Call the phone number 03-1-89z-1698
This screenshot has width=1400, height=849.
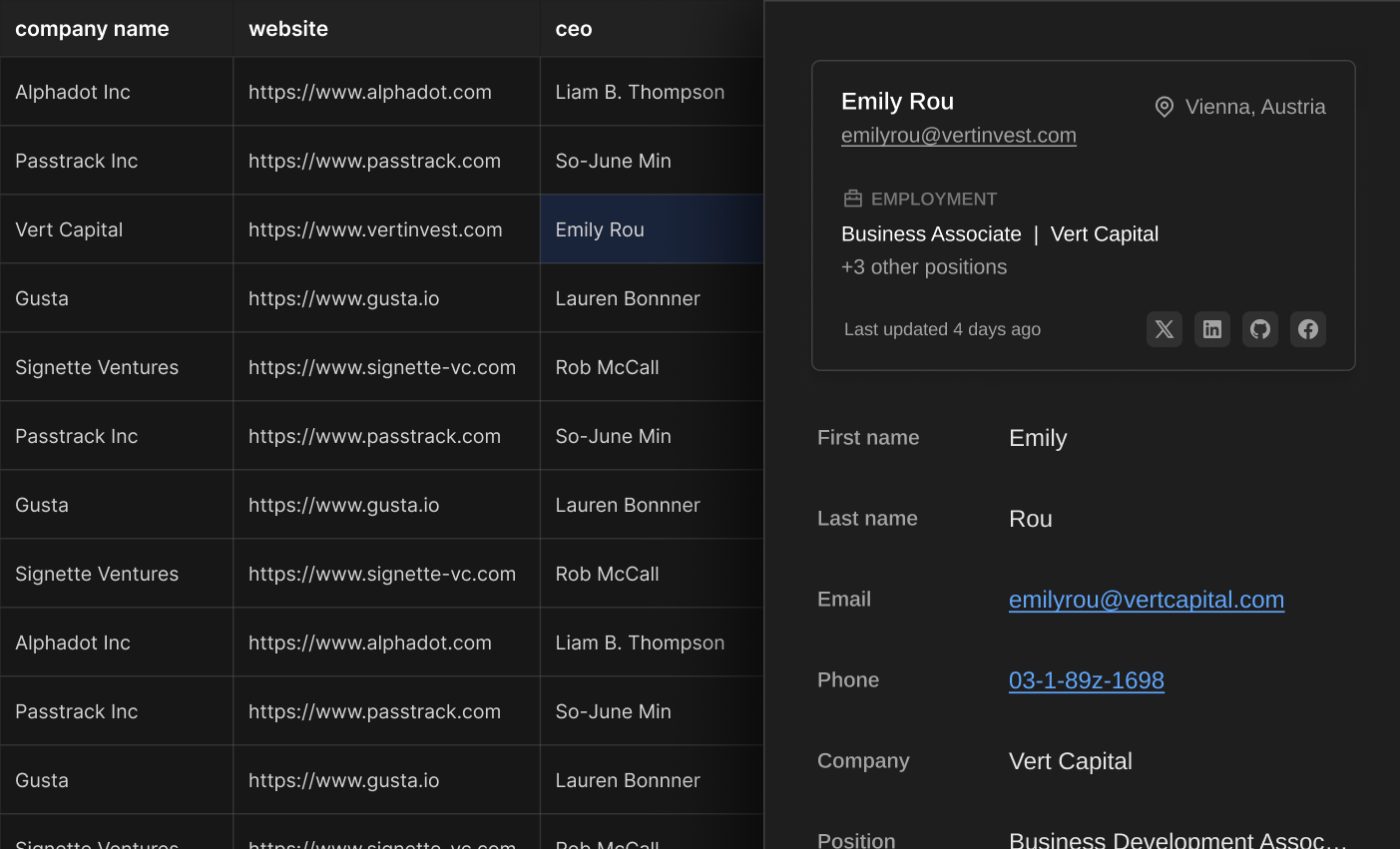pos(1086,680)
